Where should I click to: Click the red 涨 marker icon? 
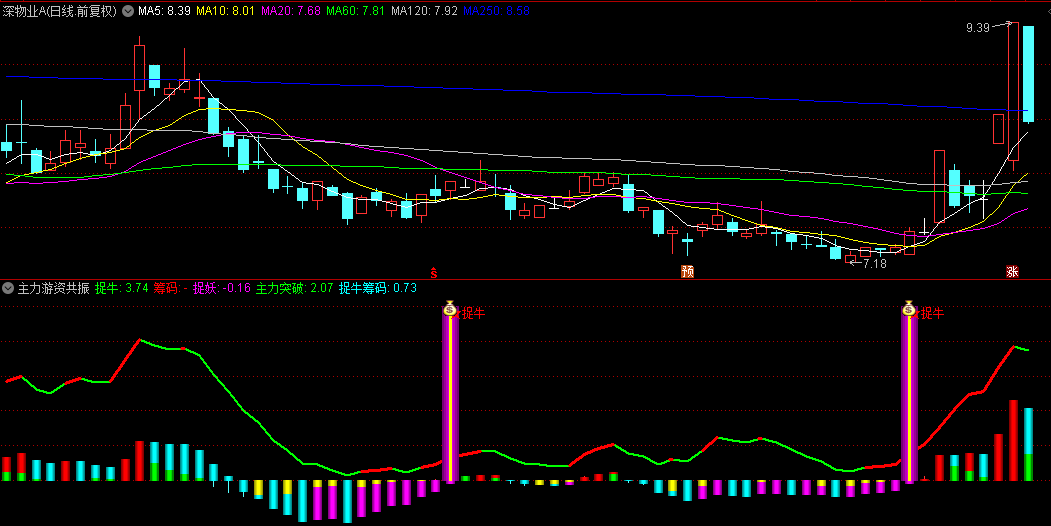click(1012, 272)
